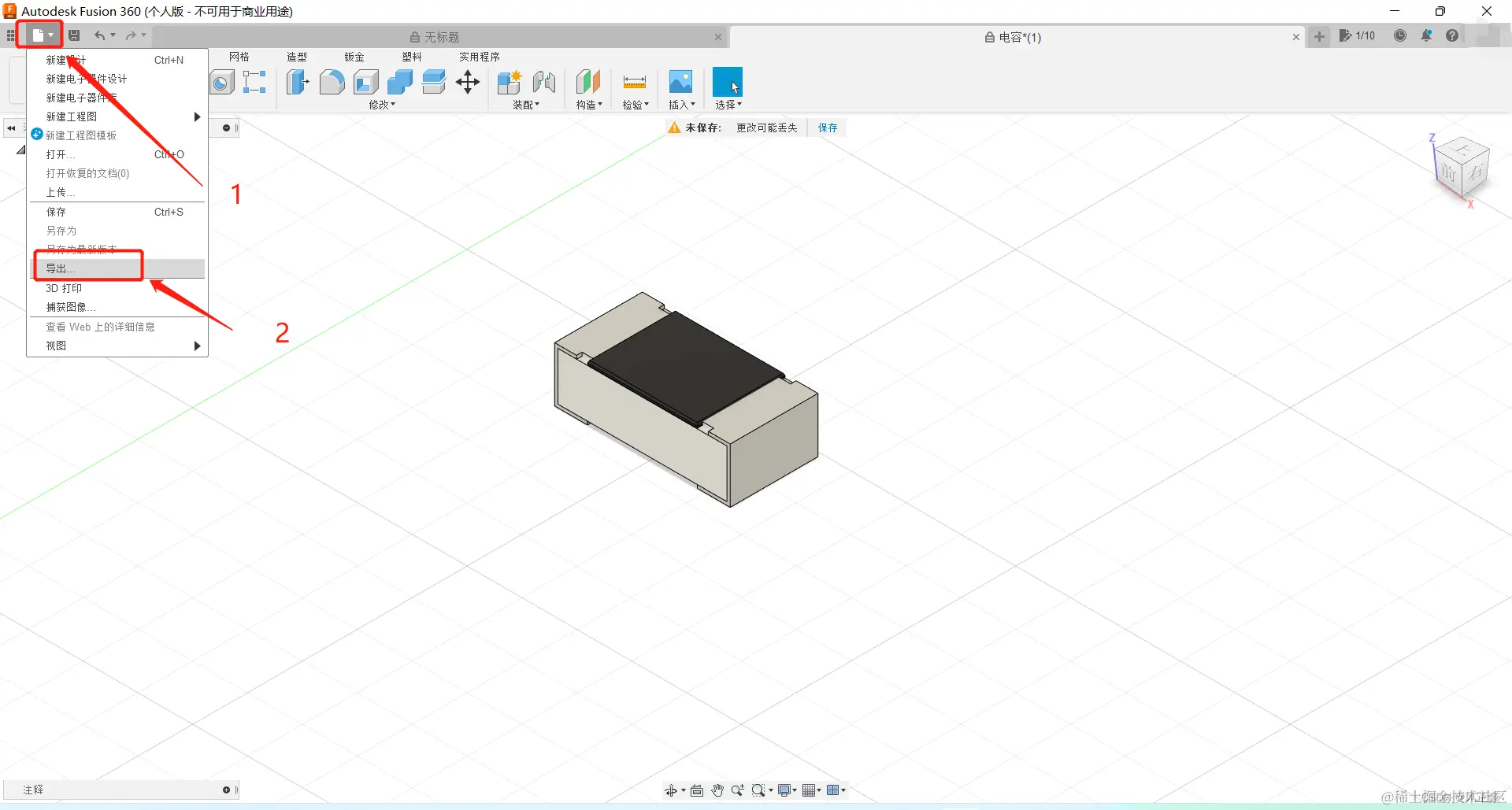The height and width of the screenshot is (810, 1512).
Task: Click the New Component icon
Action: coord(510,82)
